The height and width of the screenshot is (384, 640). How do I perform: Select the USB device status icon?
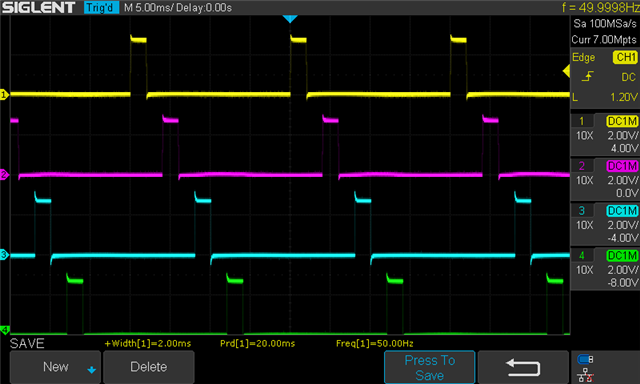coord(585,359)
